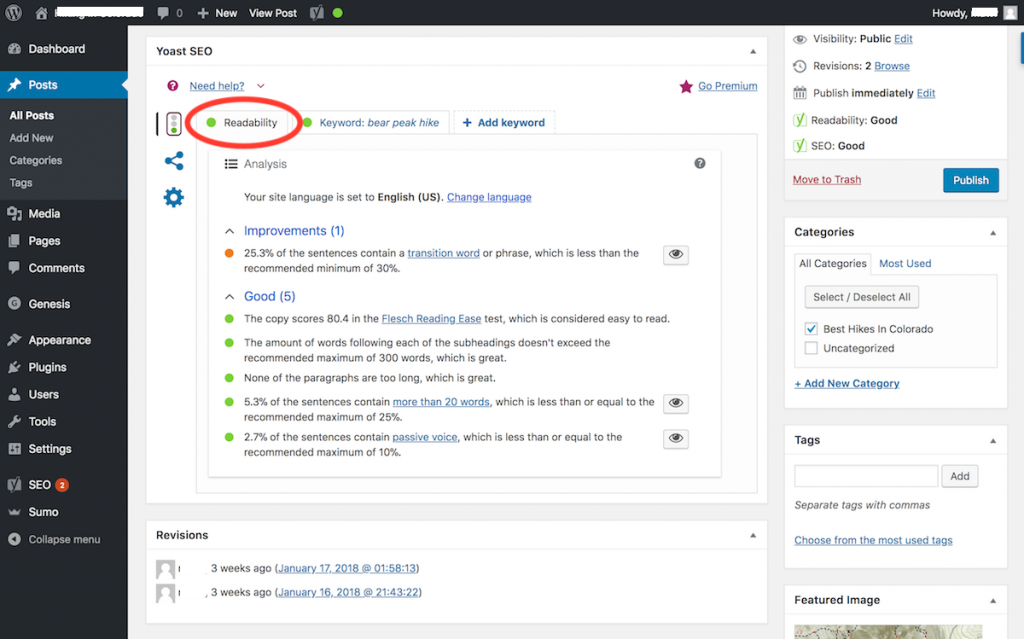Open the Flesch Reading Ease link
This screenshot has height=639, width=1024.
(x=431, y=319)
